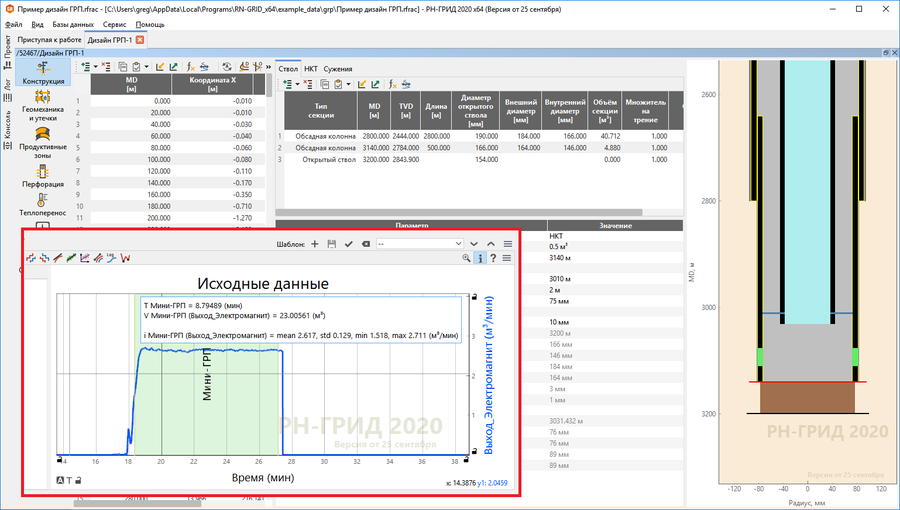Open Продуктивные зоны section
The height and width of the screenshot is (510, 900).
click(44, 142)
